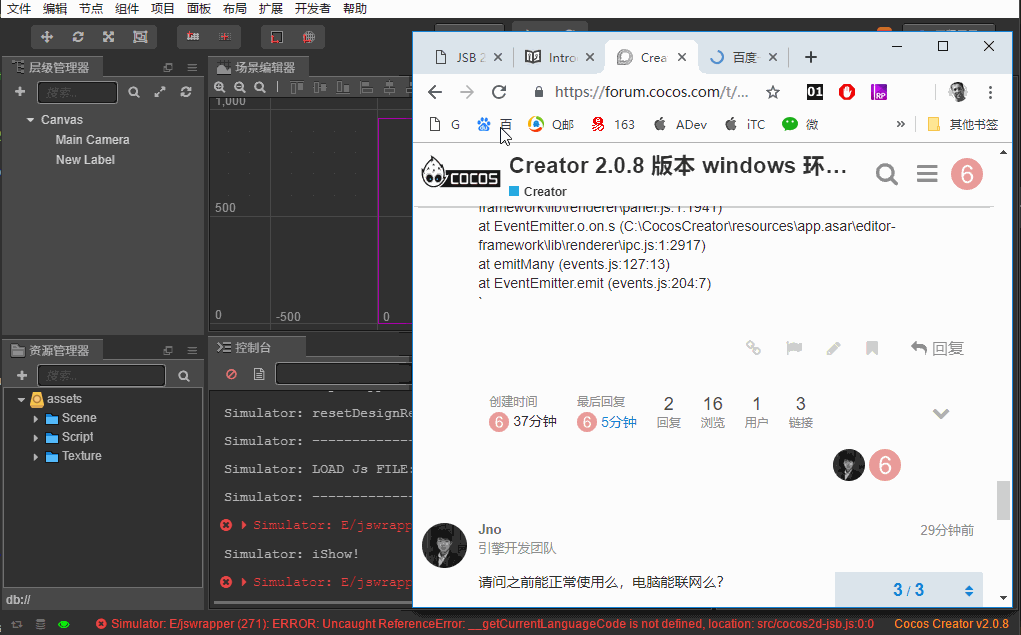Reload the forum page

pos(499,92)
